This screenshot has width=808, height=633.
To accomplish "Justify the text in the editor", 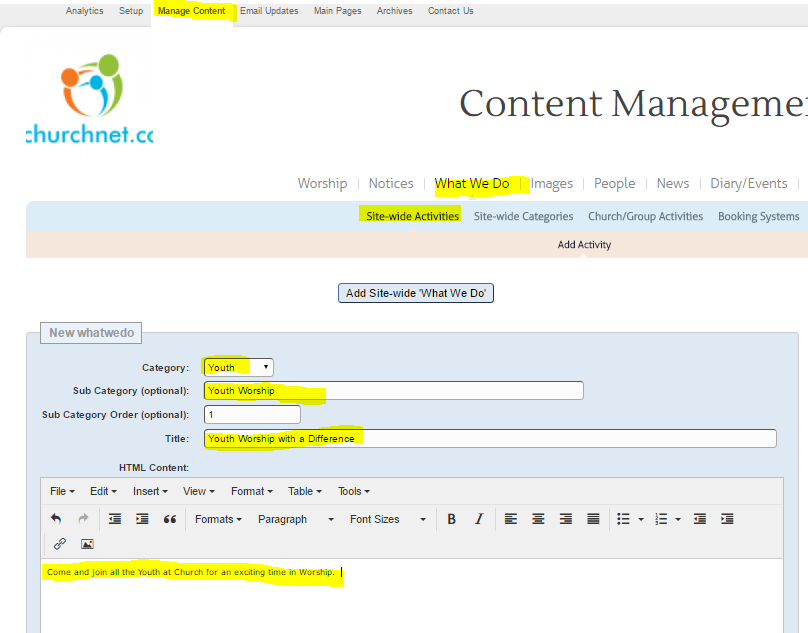I will point(593,519).
